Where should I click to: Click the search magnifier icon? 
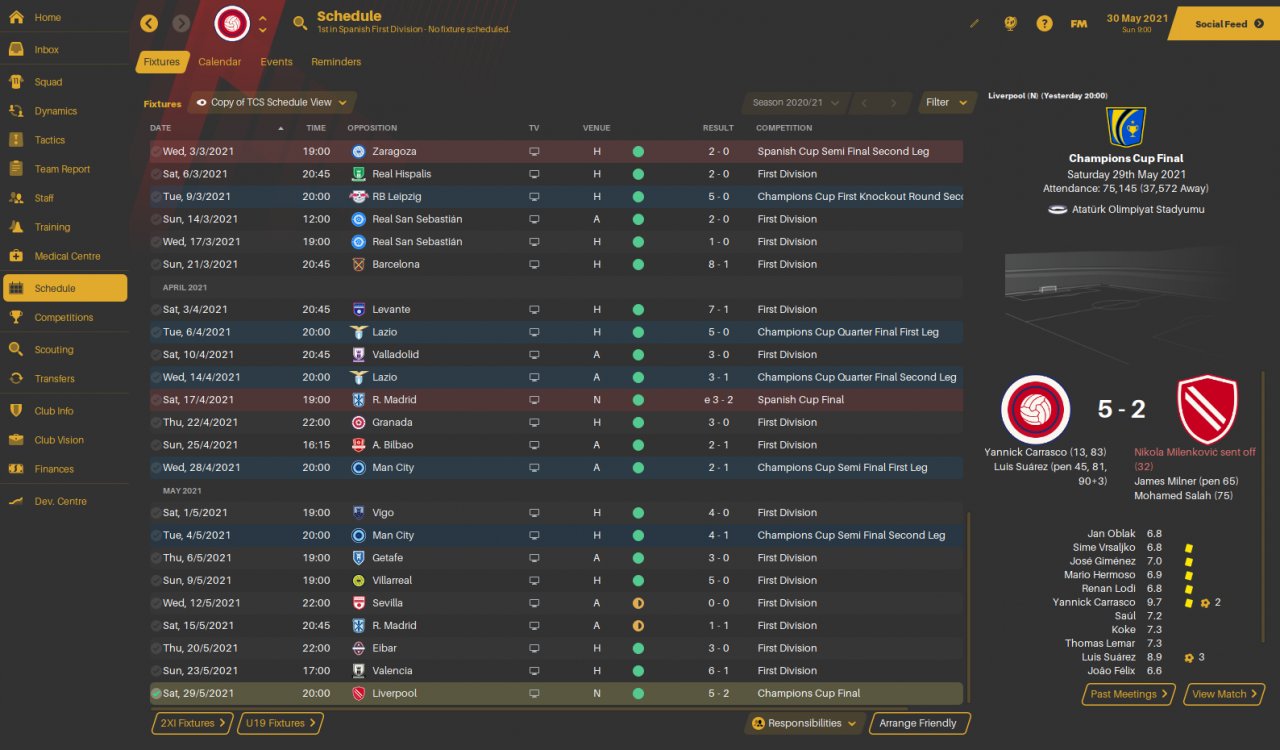(300, 23)
